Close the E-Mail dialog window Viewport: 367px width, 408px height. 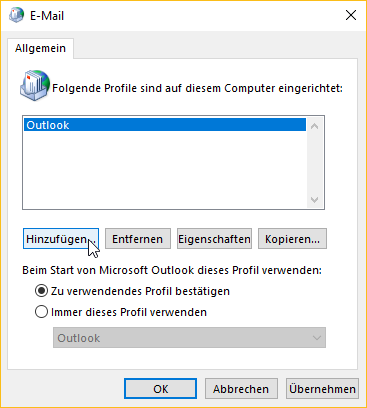pos(351,15)
